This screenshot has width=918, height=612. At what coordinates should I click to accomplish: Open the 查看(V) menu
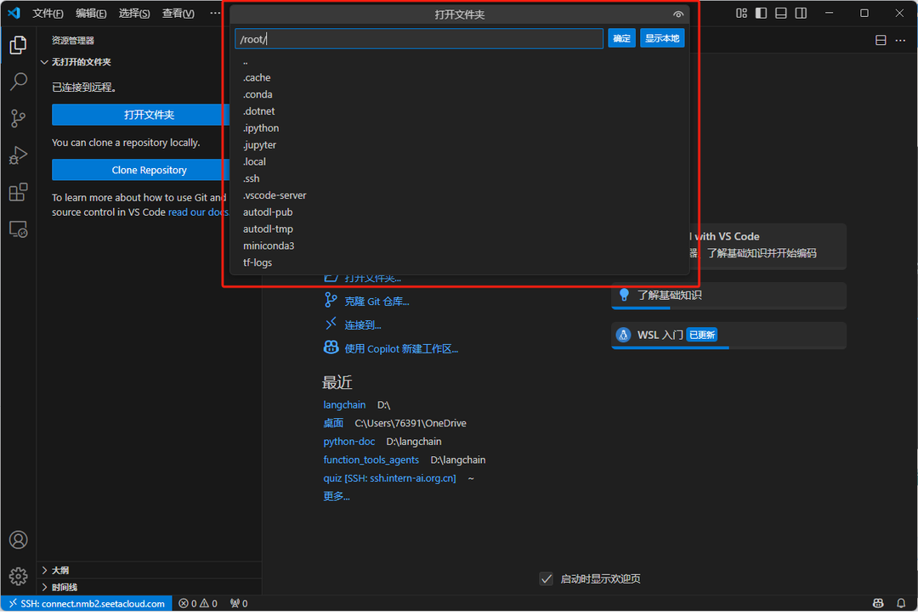pyautogui.click(x=178, y=13)
